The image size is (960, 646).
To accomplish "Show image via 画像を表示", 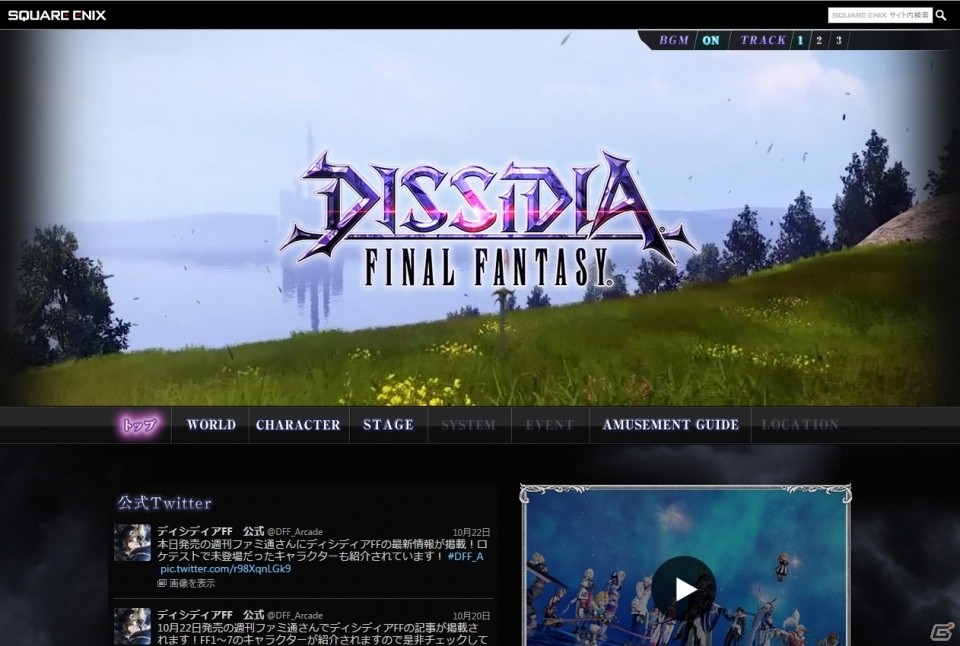I will 187,584.
